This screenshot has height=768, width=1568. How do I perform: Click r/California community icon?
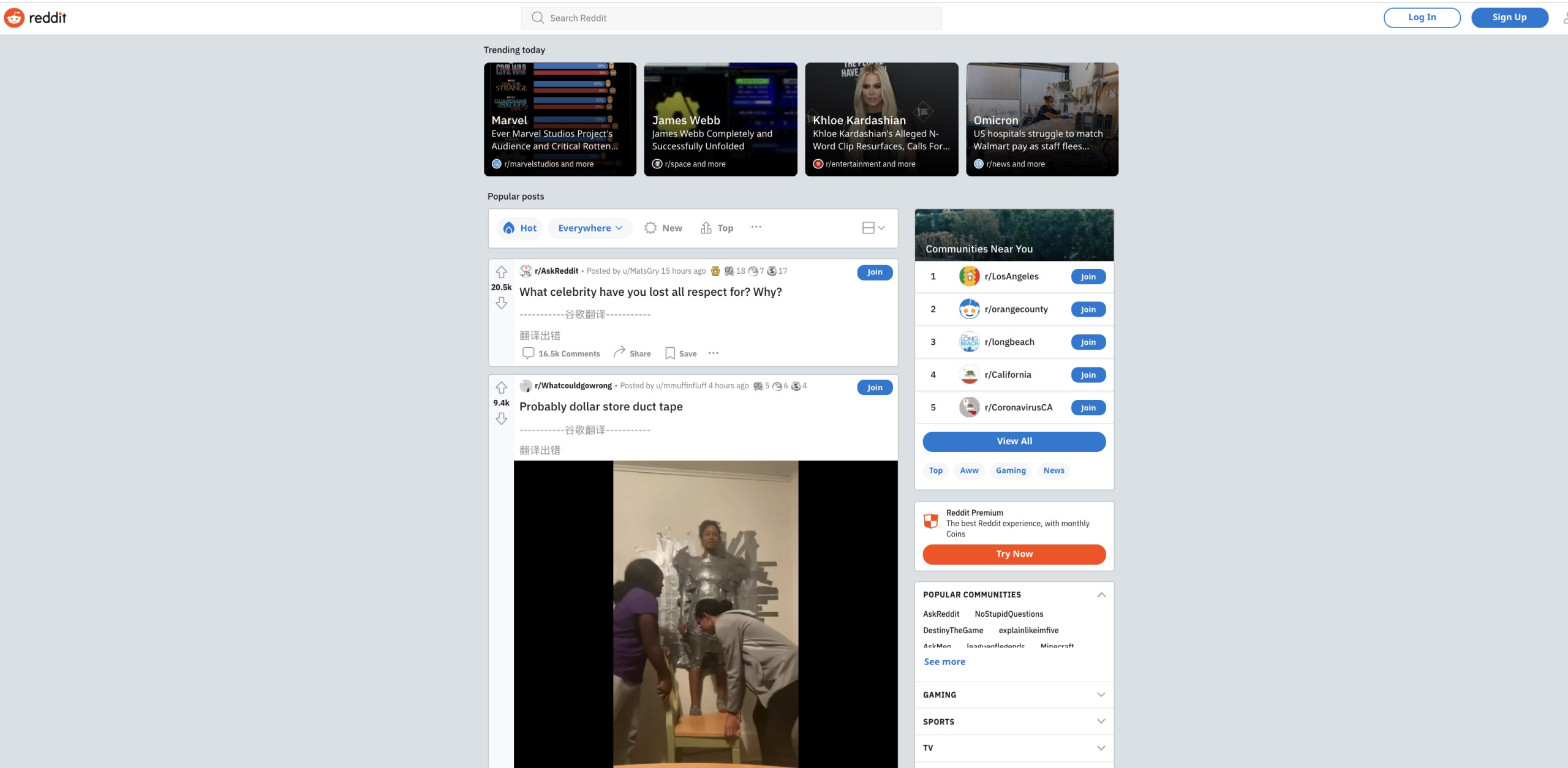[969, 375]
